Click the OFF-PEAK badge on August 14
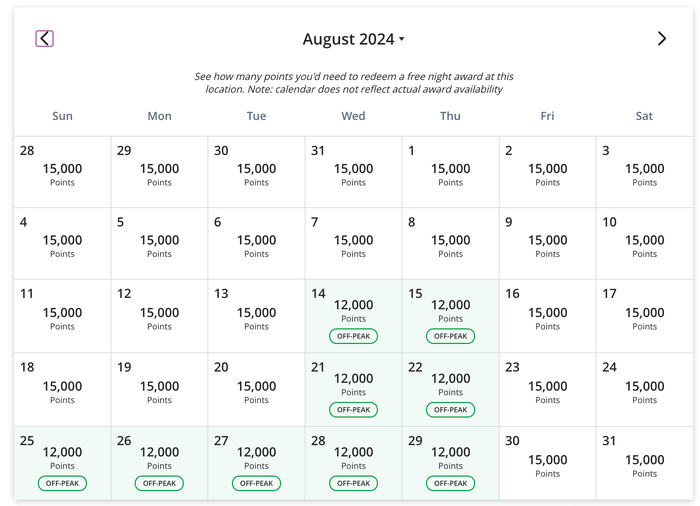Viewport: 700px width, 506px height. tap(354, 336)
